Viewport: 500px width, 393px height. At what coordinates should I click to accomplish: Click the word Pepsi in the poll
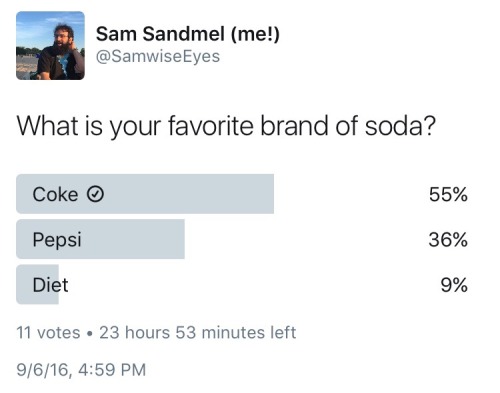click(57, 240)
